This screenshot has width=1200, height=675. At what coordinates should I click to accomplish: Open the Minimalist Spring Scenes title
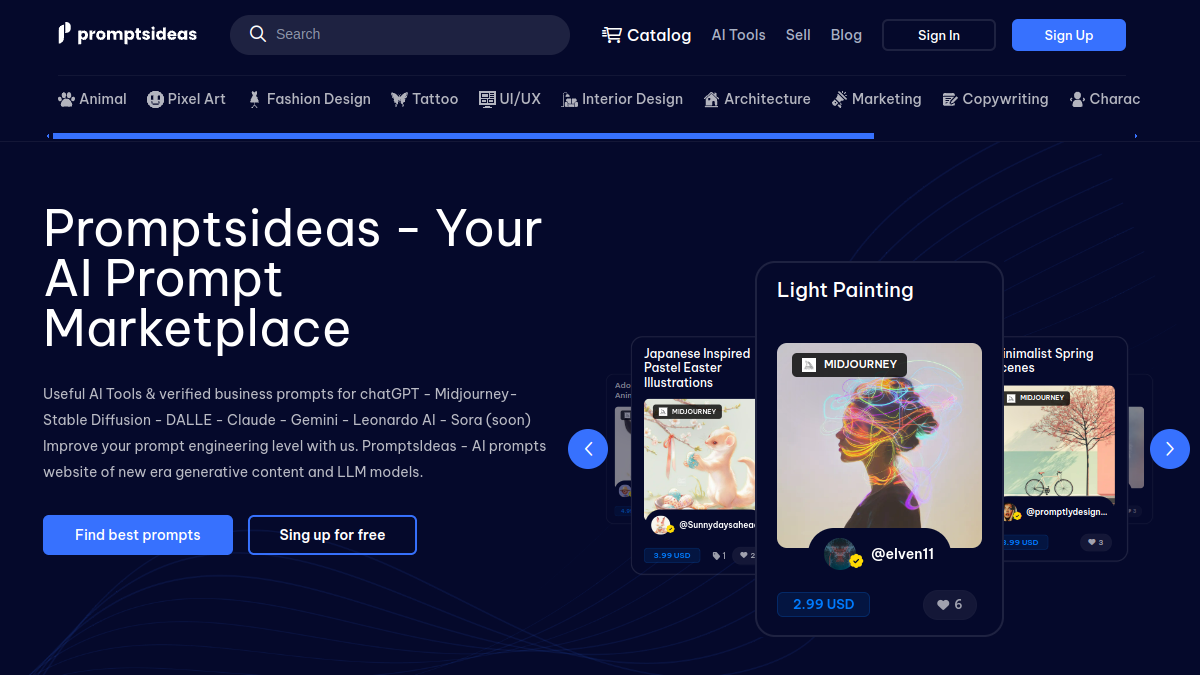point(1047,361)
